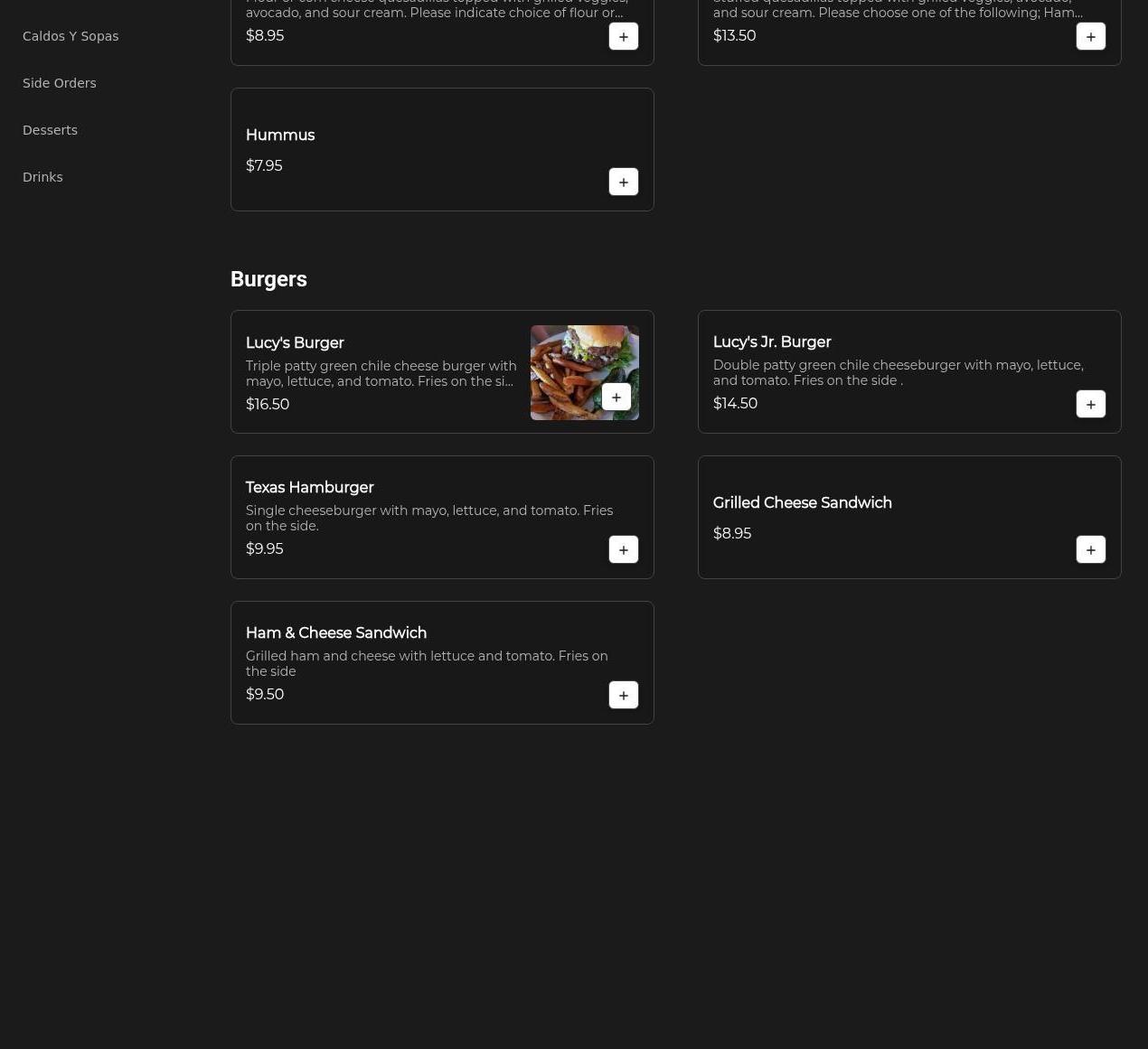Click the plus icon on Lucy's Burger photo
Image resolution: width=1148 pixels, height=1049 pixels.
(x=616, y=397)
